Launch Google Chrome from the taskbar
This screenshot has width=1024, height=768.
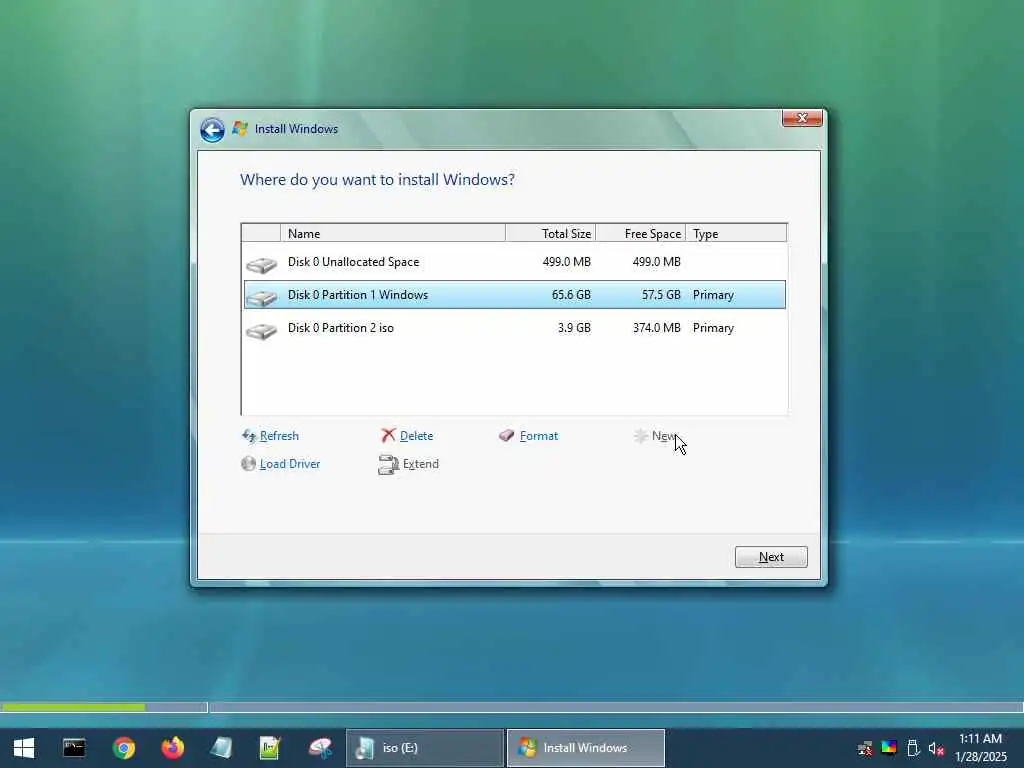123,748
